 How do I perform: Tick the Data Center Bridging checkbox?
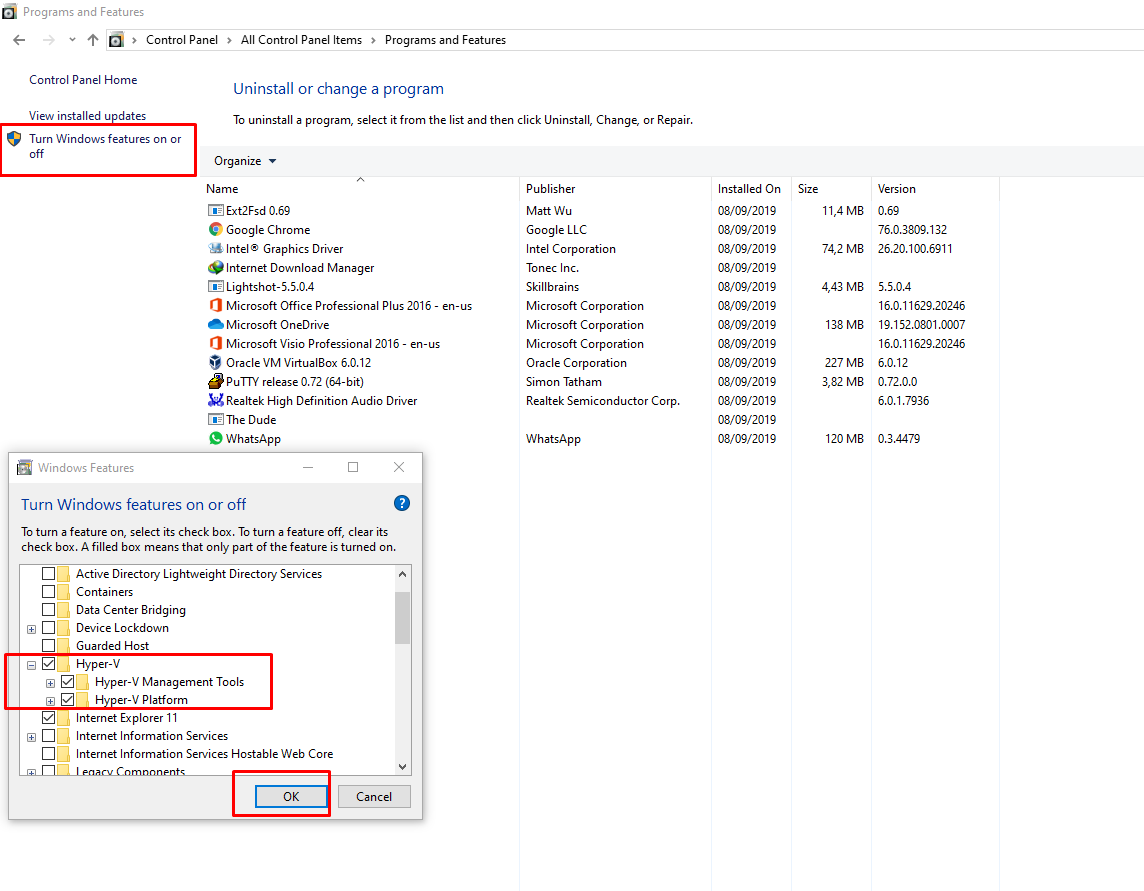click(x=48, y=610)
